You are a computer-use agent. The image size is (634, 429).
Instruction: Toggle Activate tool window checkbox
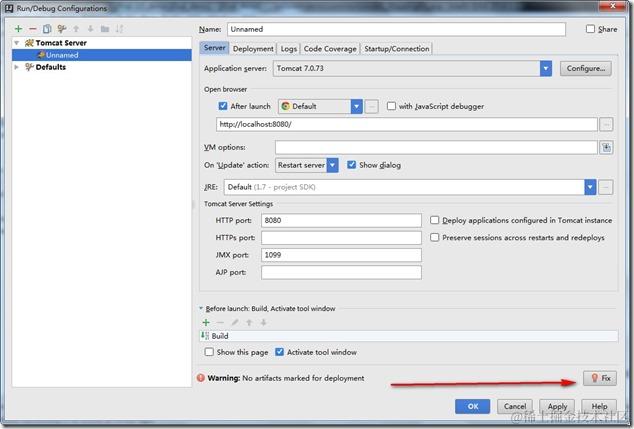point(279,352)
